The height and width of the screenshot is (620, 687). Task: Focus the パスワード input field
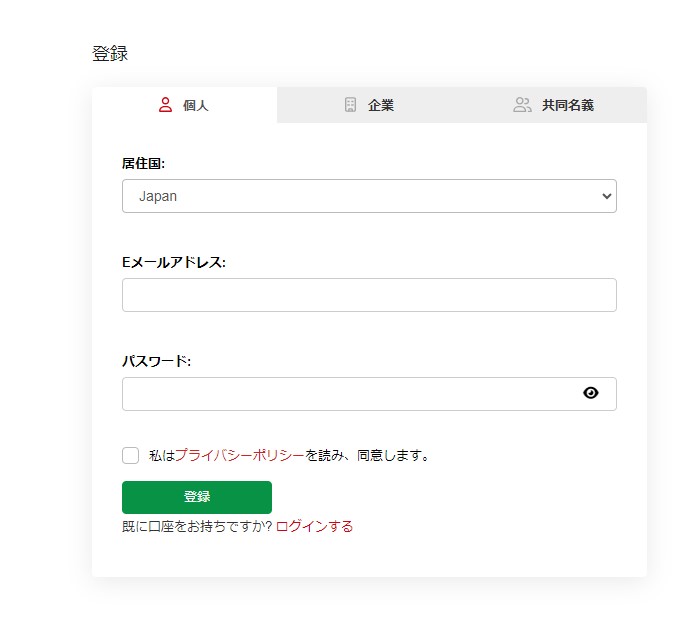point(350,394)
